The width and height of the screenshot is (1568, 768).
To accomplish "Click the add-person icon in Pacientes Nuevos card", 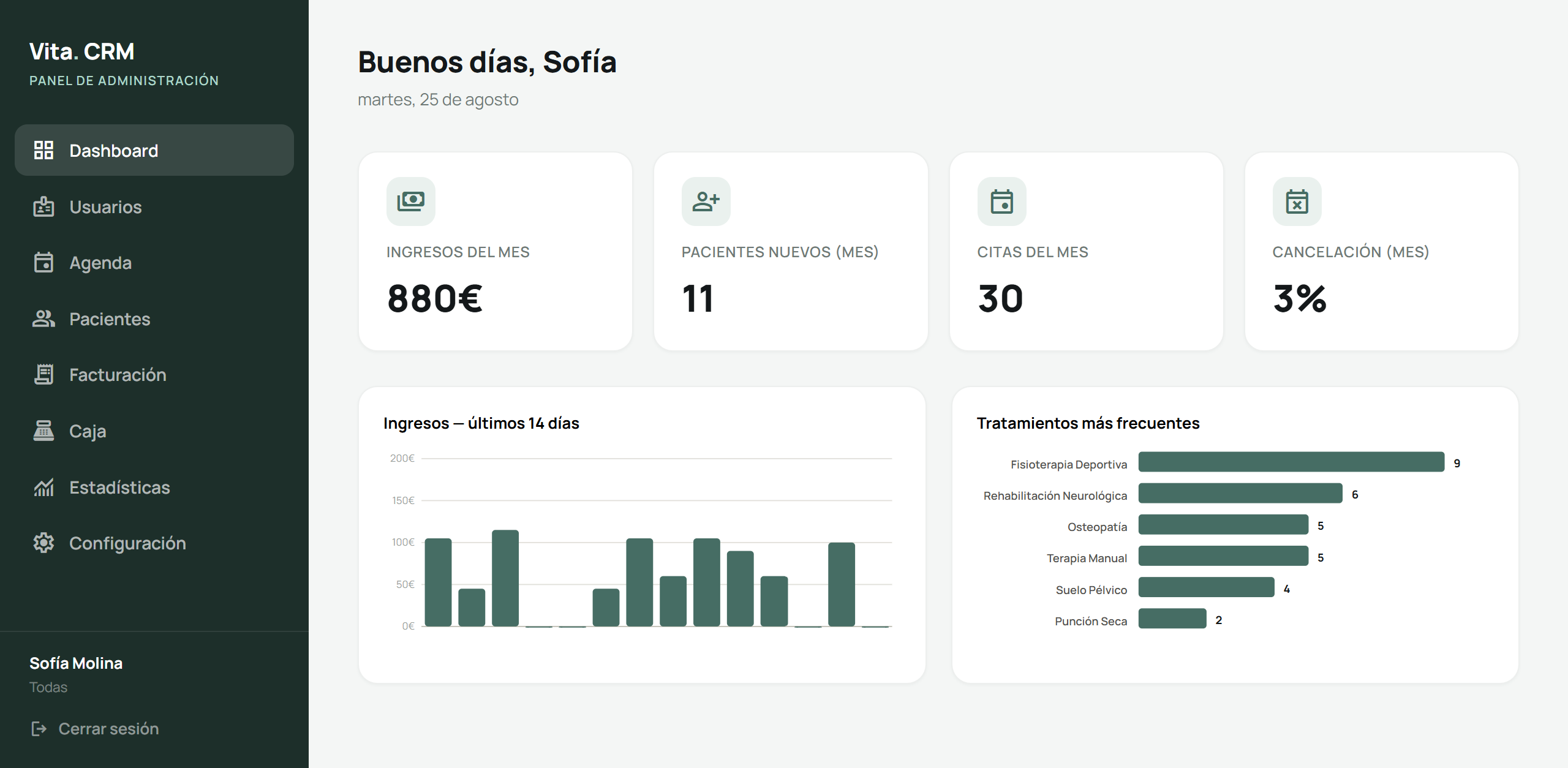I will point(706,201).
